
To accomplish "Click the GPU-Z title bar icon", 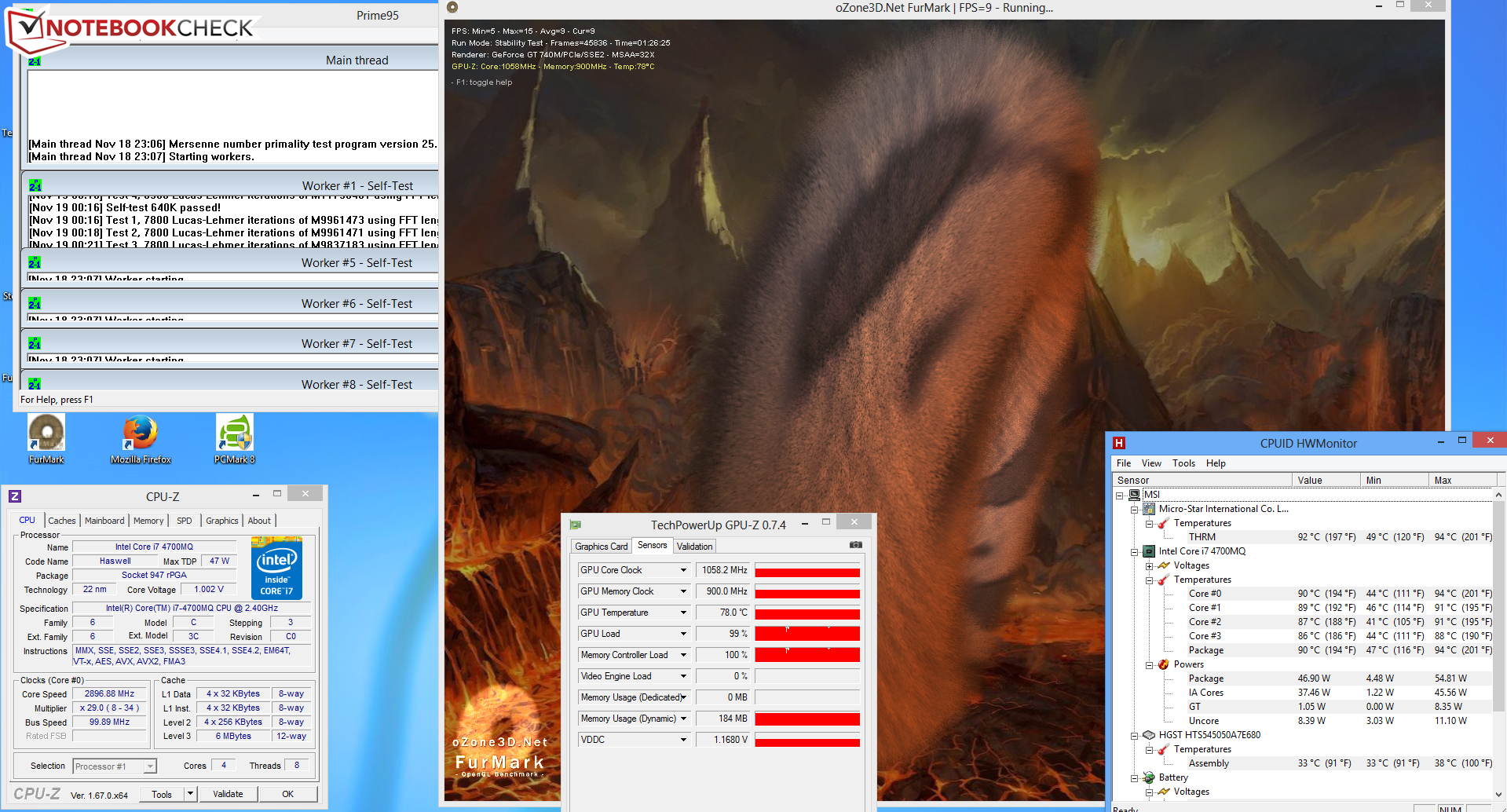I will (576, 525).
